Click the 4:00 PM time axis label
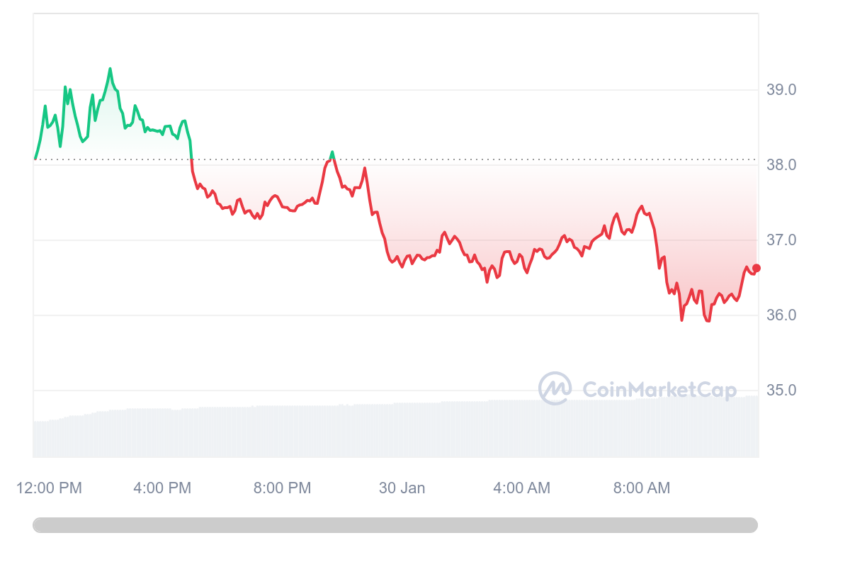The height and width of the screenshot is (567, 850). click(x=162, y=488)
